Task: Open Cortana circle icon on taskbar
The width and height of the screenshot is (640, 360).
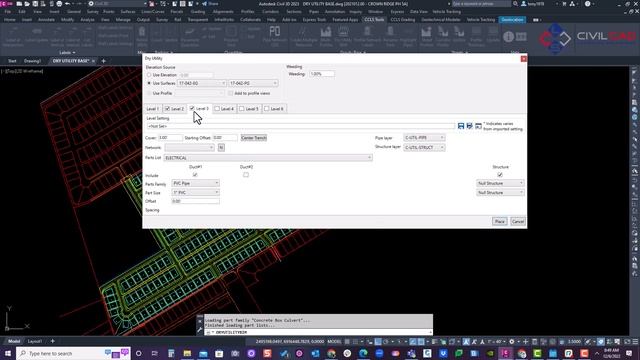Action: tap(139, 353)
